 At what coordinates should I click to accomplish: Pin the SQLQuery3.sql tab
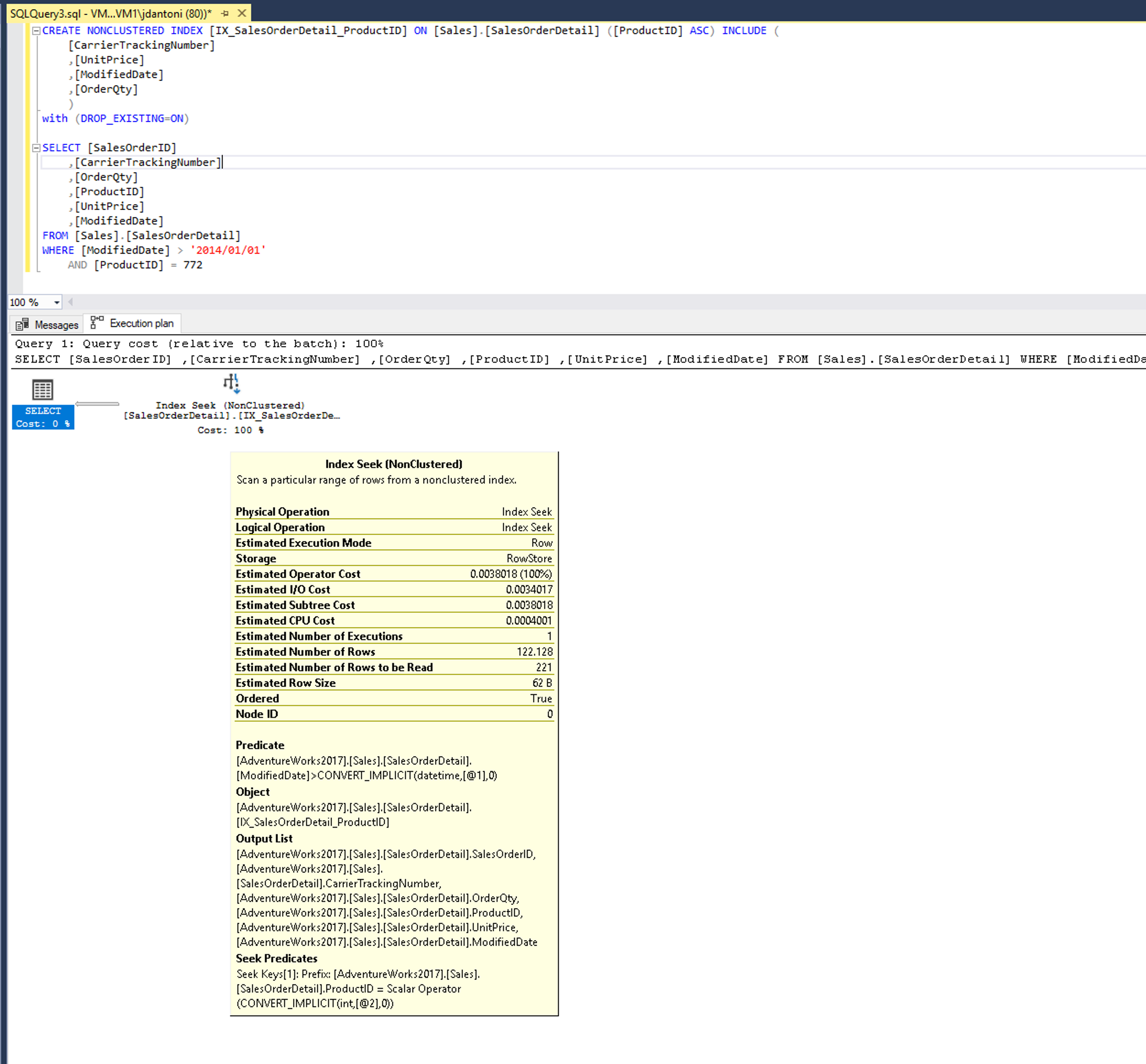[x=224, y=13]
